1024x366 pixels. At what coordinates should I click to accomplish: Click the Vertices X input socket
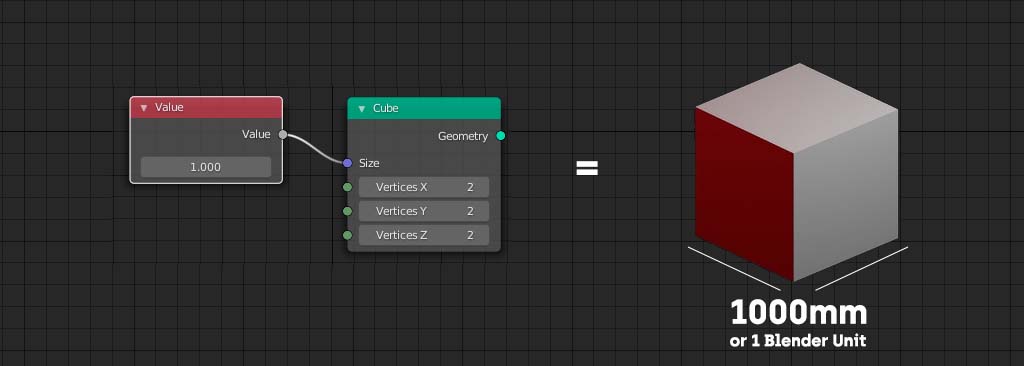click(347, 187)
